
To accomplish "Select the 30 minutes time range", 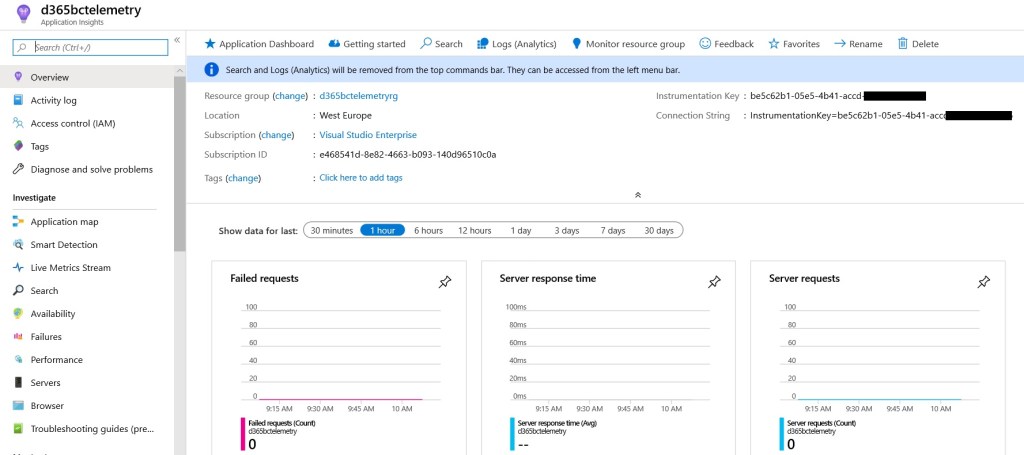I will pos(332,230).
